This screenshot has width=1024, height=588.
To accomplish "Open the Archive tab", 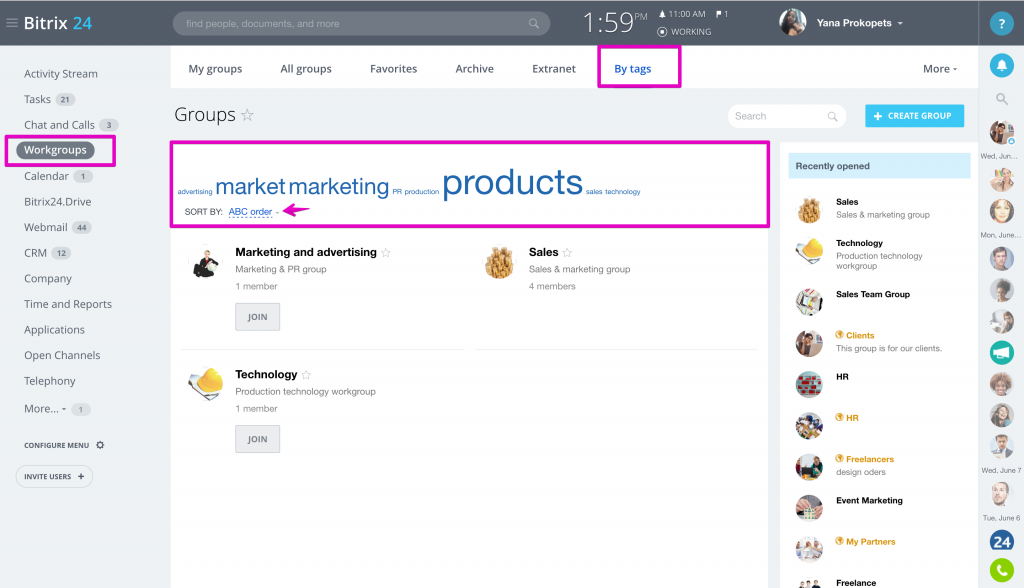I will click(474, 69).
